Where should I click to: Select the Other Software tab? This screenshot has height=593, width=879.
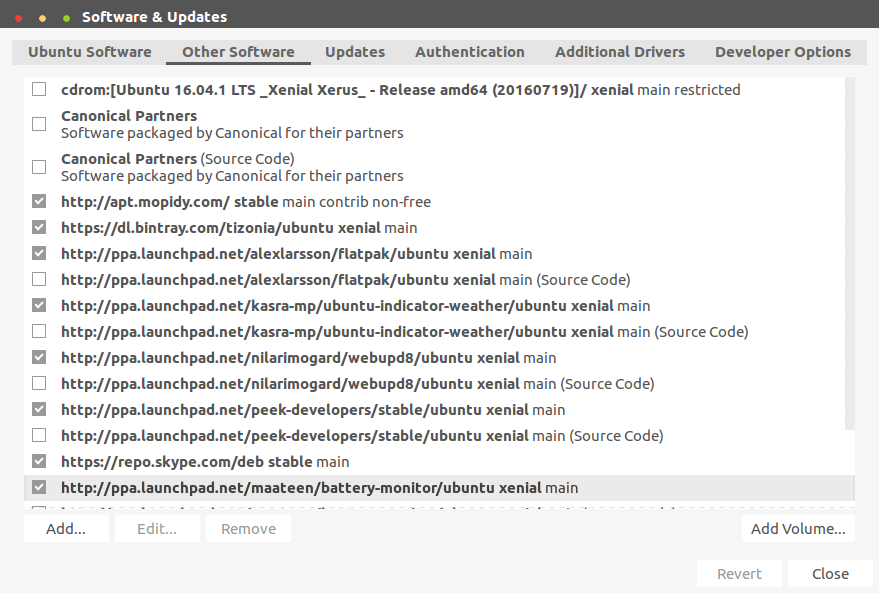point(238,52)
